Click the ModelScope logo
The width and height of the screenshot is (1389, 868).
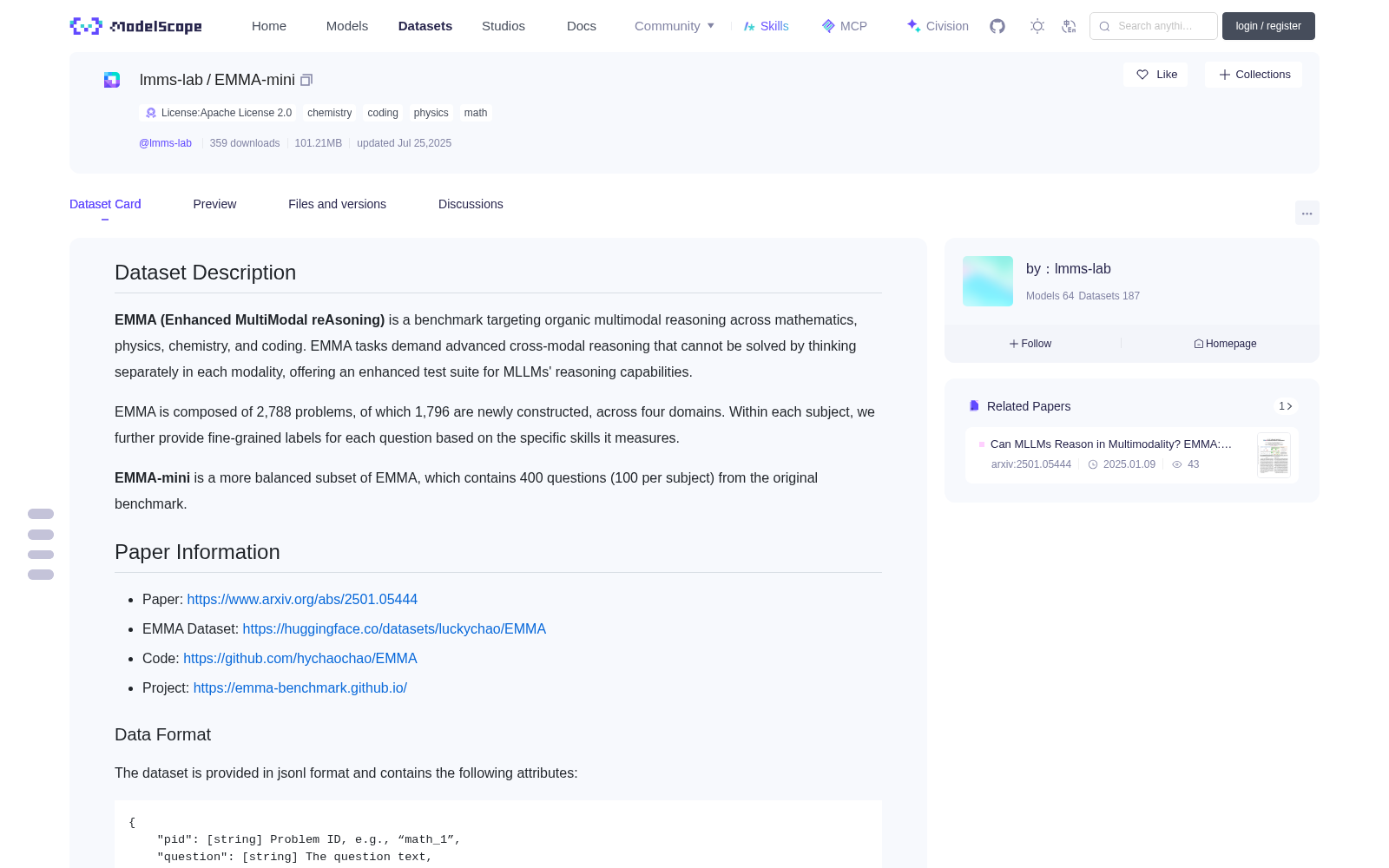click(x=136, y=26)
